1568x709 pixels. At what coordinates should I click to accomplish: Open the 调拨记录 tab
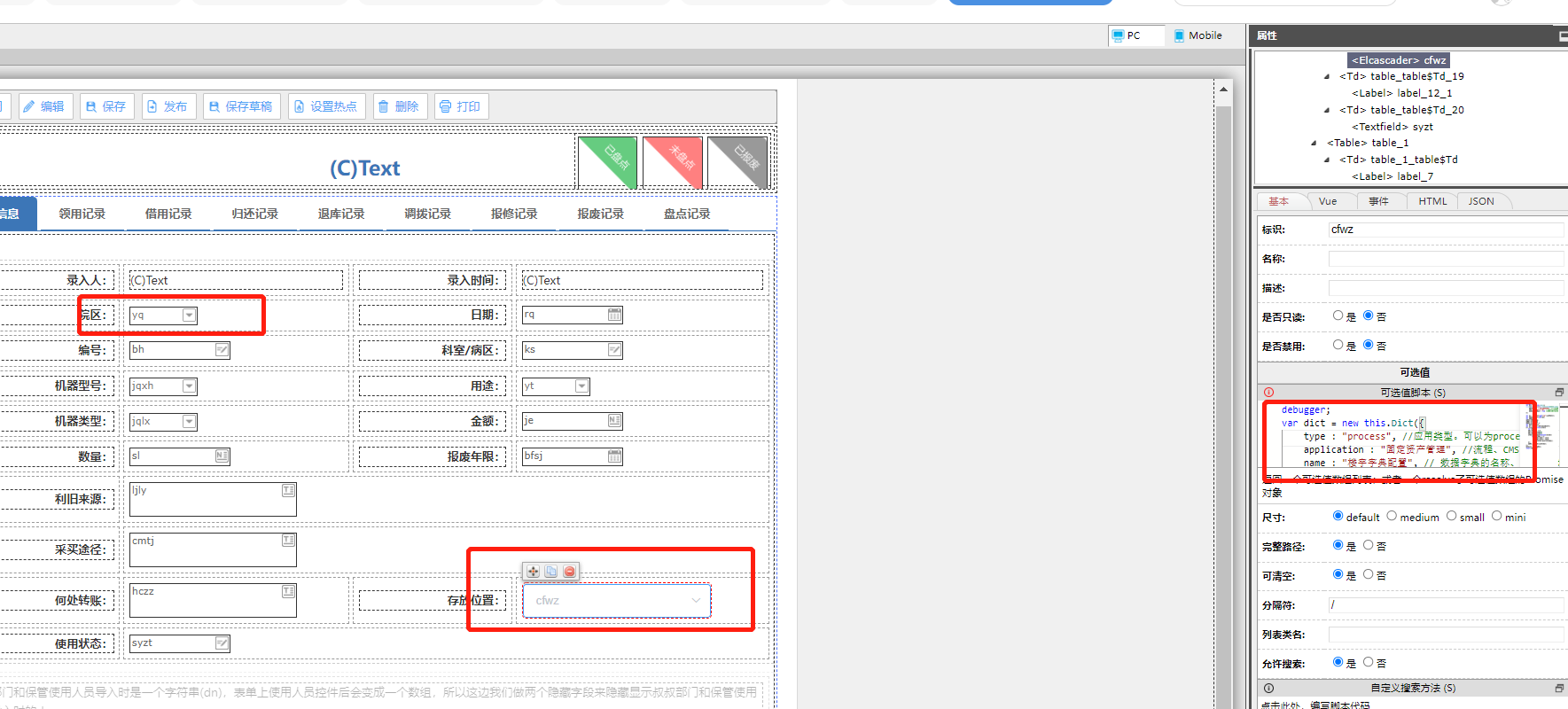point(428,214)
